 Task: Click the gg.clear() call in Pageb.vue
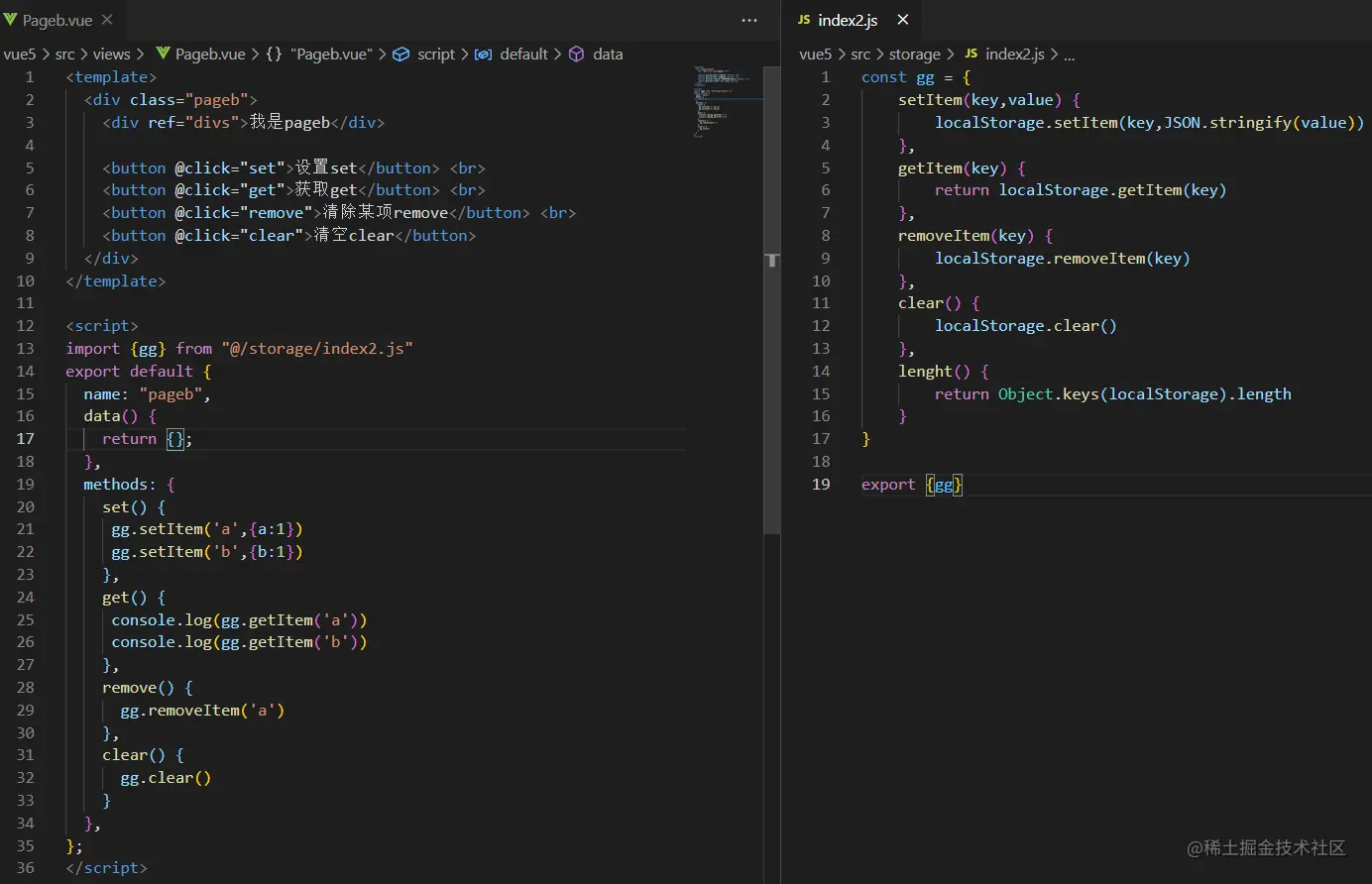click(166, 778)
